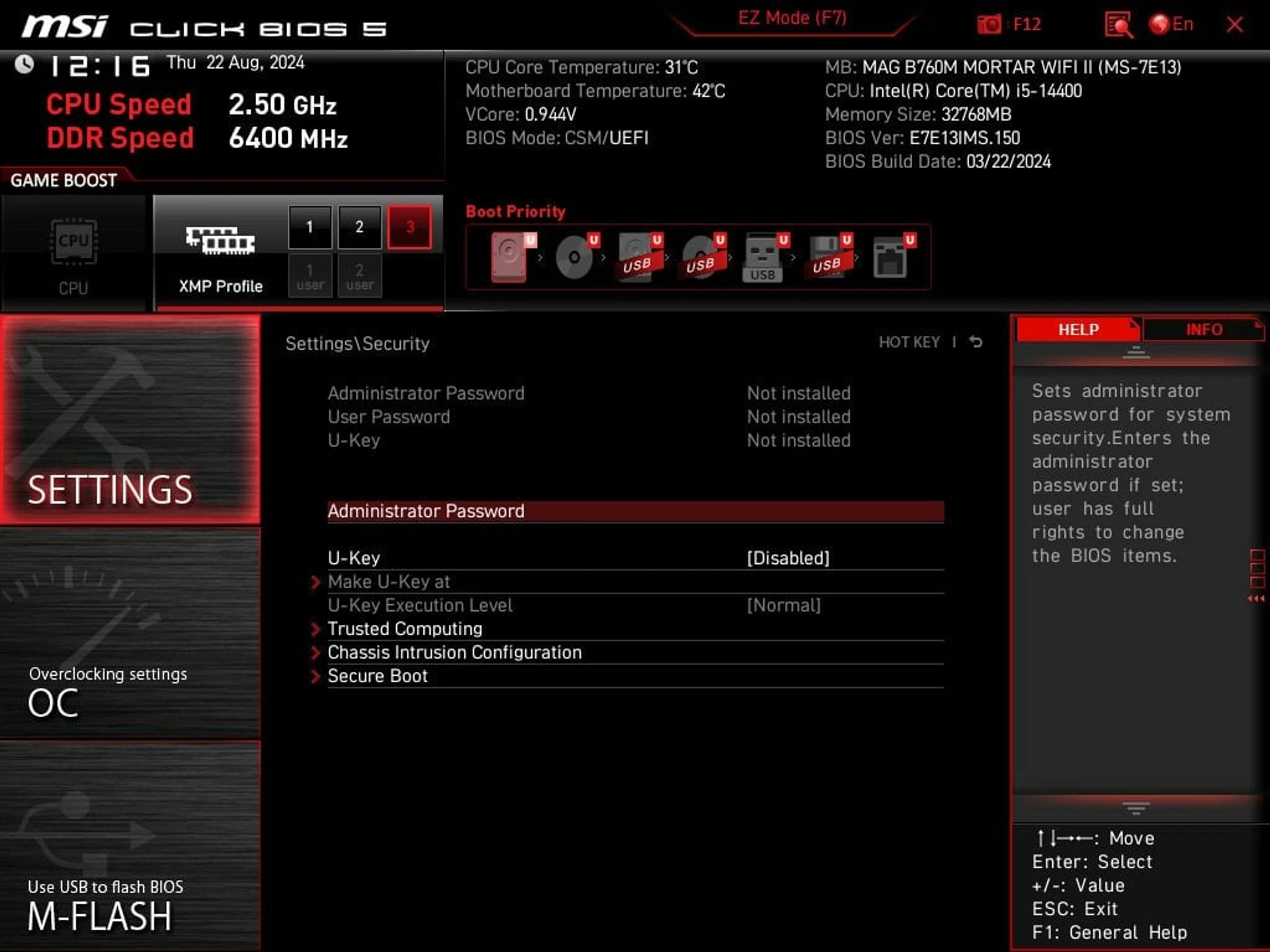This screenshot has height=952, width=1270.
Task: Expand Make U-Key at submenu
Action: pos(636,582)
